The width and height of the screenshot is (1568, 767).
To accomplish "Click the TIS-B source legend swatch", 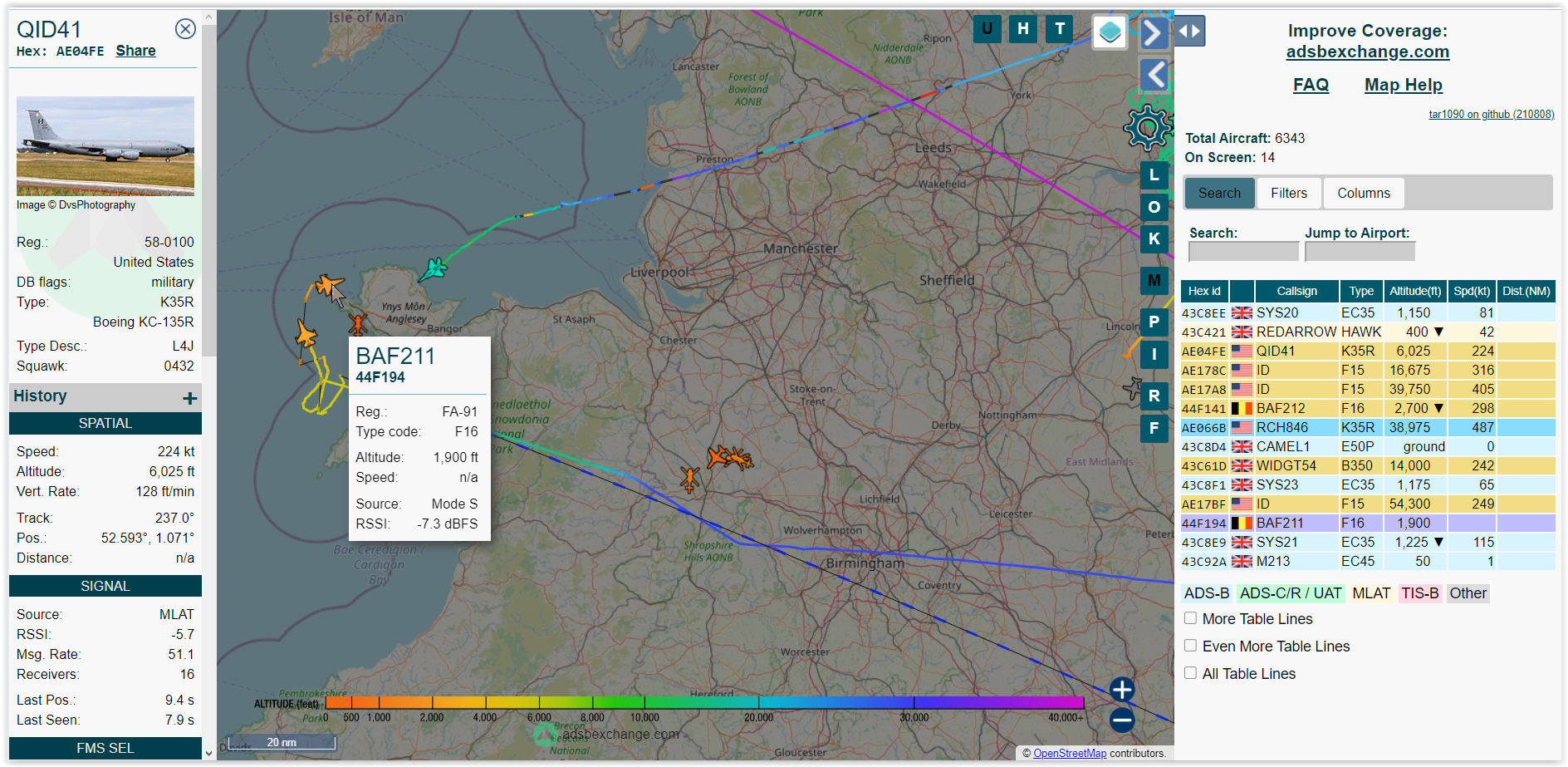I will tap(1420, 593).
